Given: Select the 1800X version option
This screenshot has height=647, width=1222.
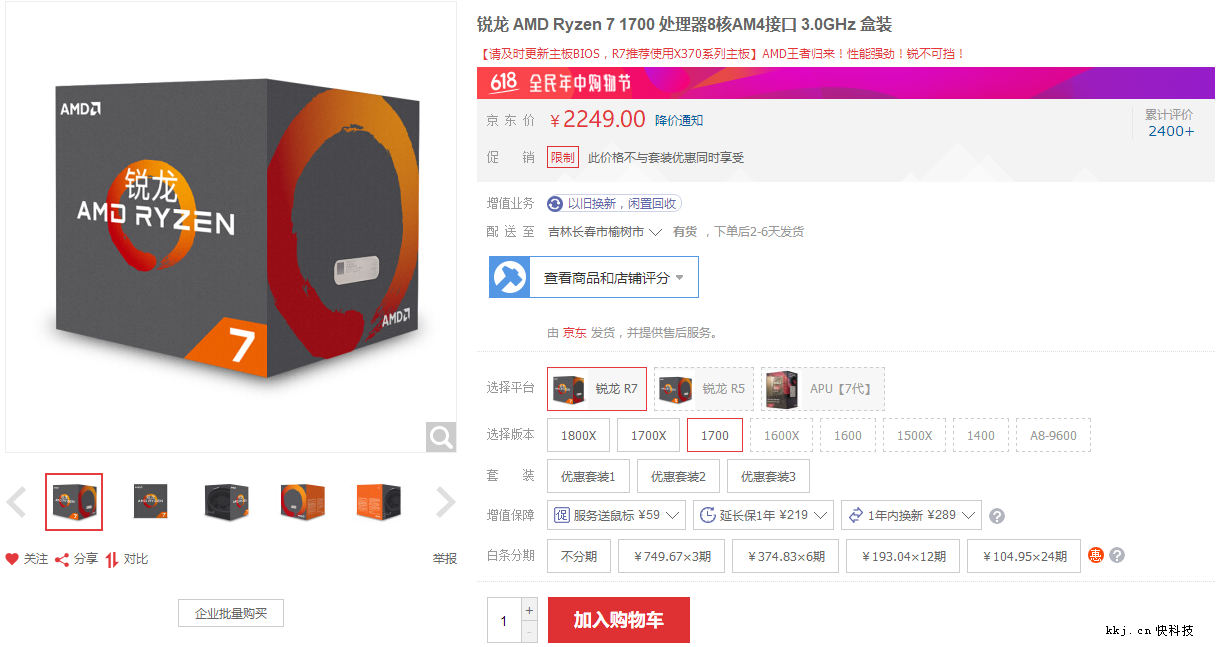Looking at the screenshot, I should point(579,435).
